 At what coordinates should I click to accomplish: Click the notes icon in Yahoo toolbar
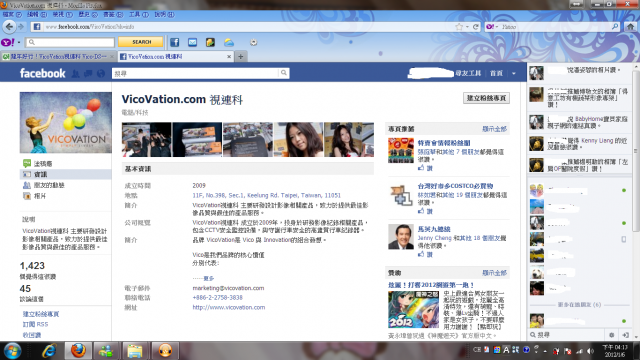[x=210, y=42]
